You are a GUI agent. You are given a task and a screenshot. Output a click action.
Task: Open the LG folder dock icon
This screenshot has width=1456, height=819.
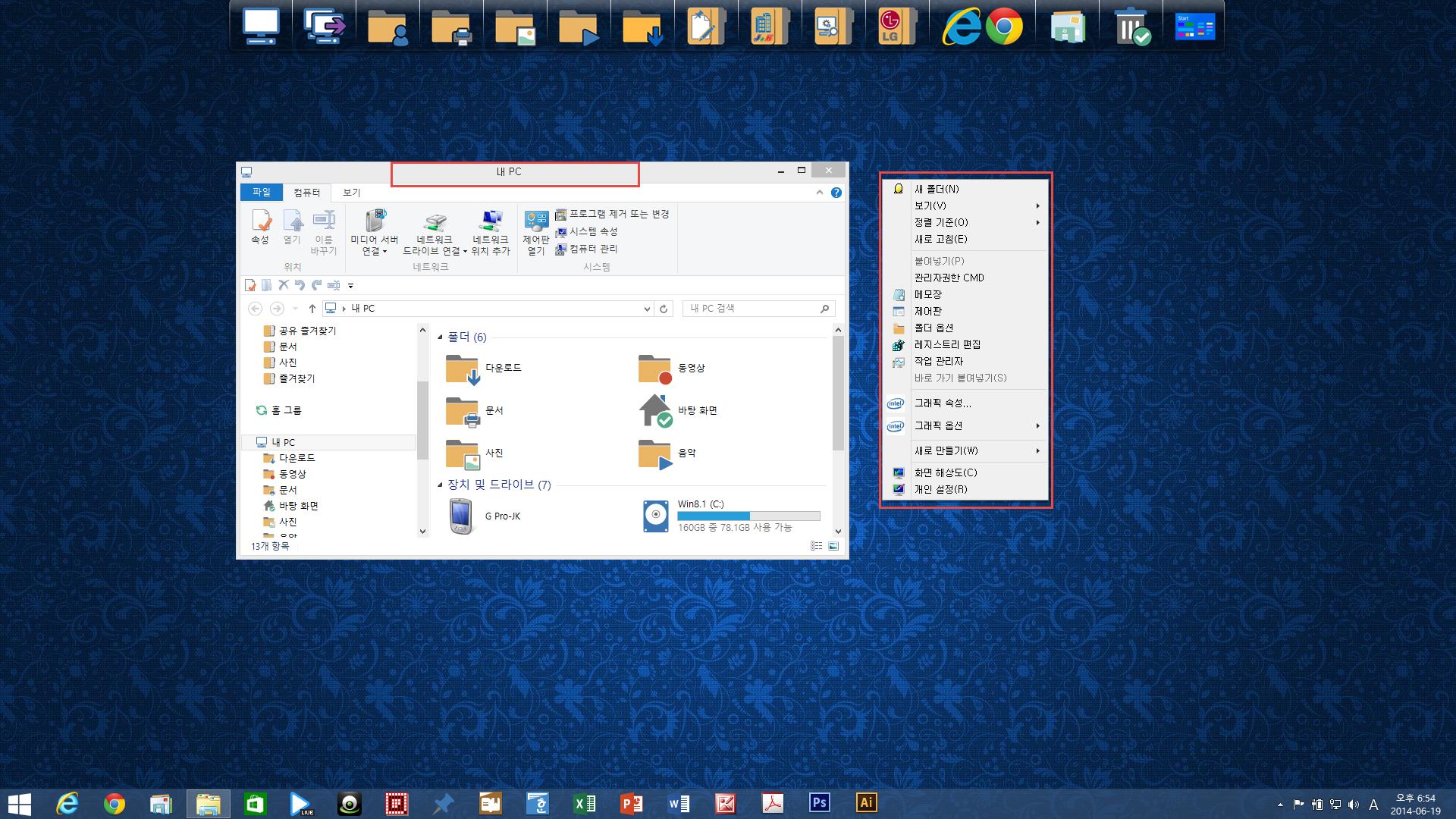coord(898,27)
